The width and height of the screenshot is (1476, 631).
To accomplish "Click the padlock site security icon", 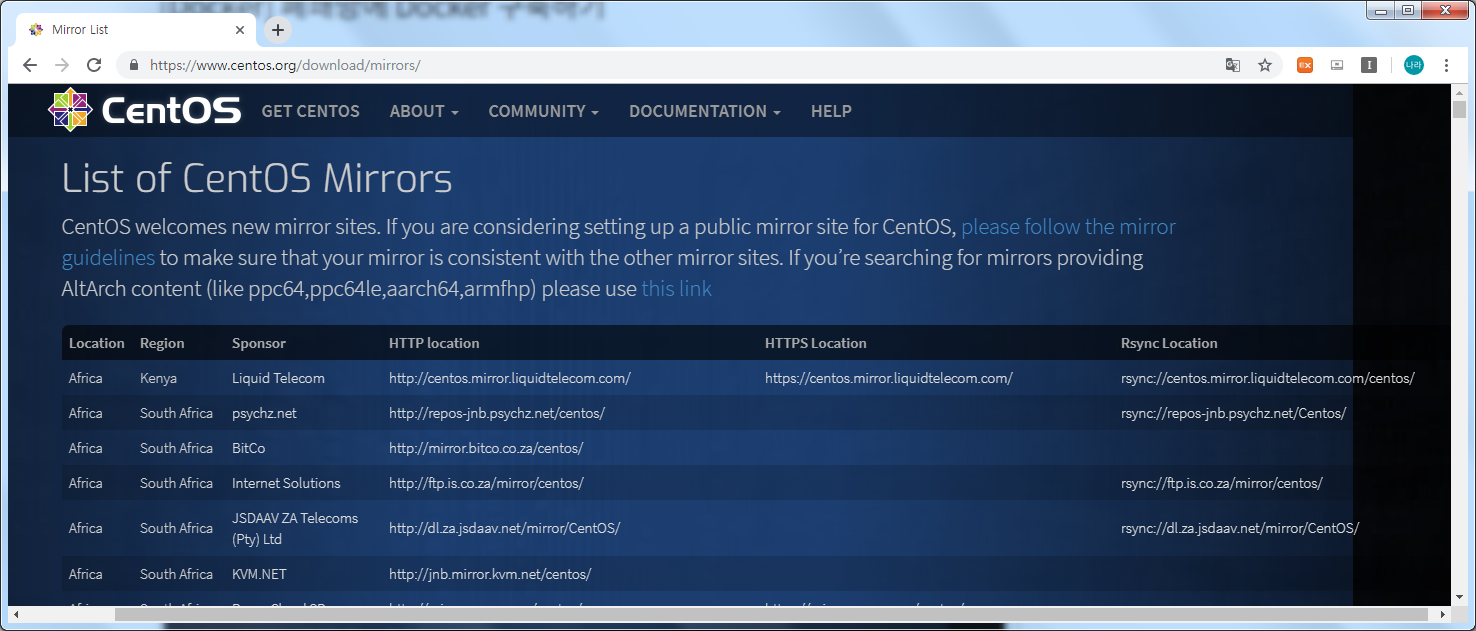I will click(132, 65).
